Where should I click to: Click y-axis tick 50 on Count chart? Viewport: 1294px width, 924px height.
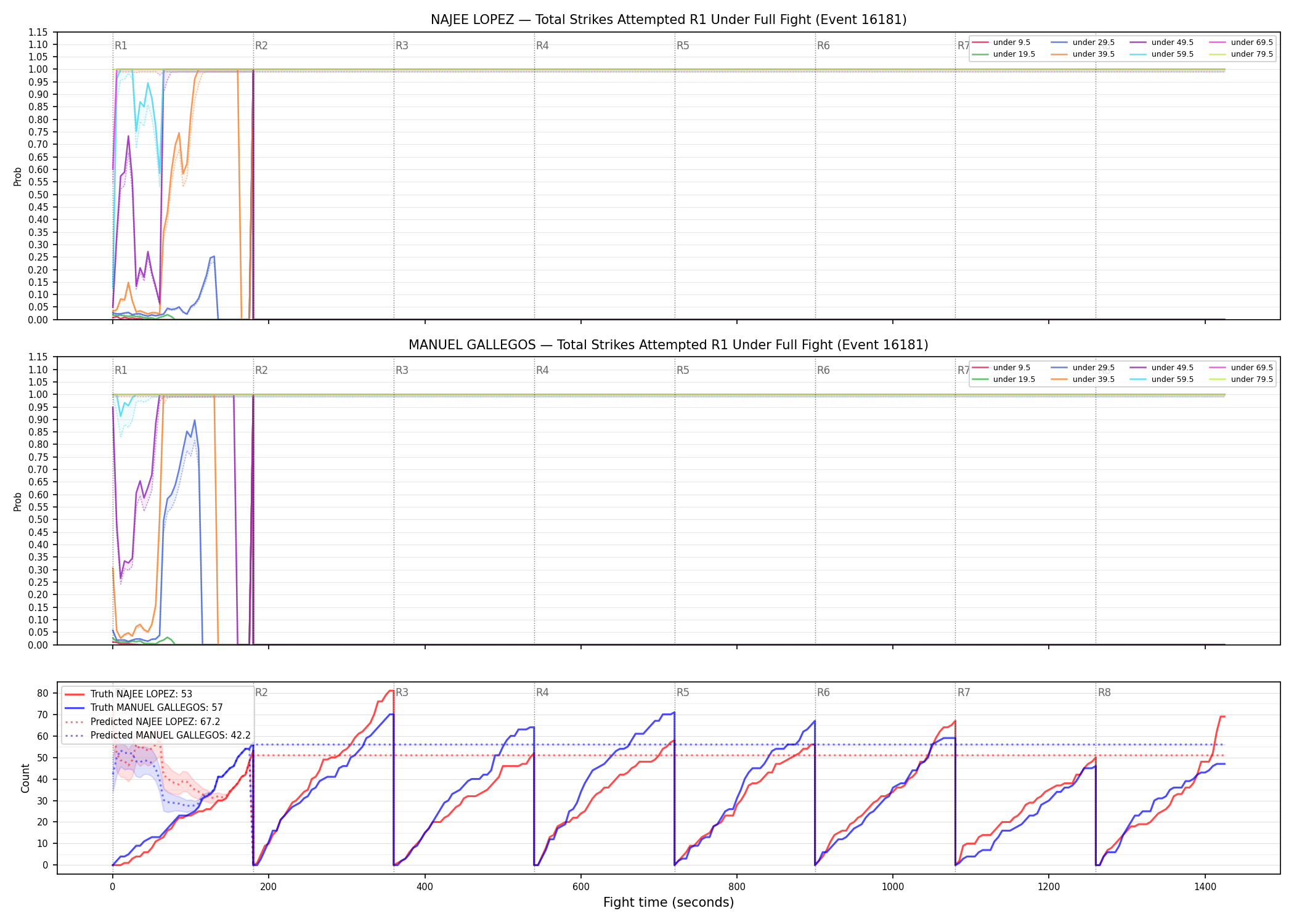[43, 758]
